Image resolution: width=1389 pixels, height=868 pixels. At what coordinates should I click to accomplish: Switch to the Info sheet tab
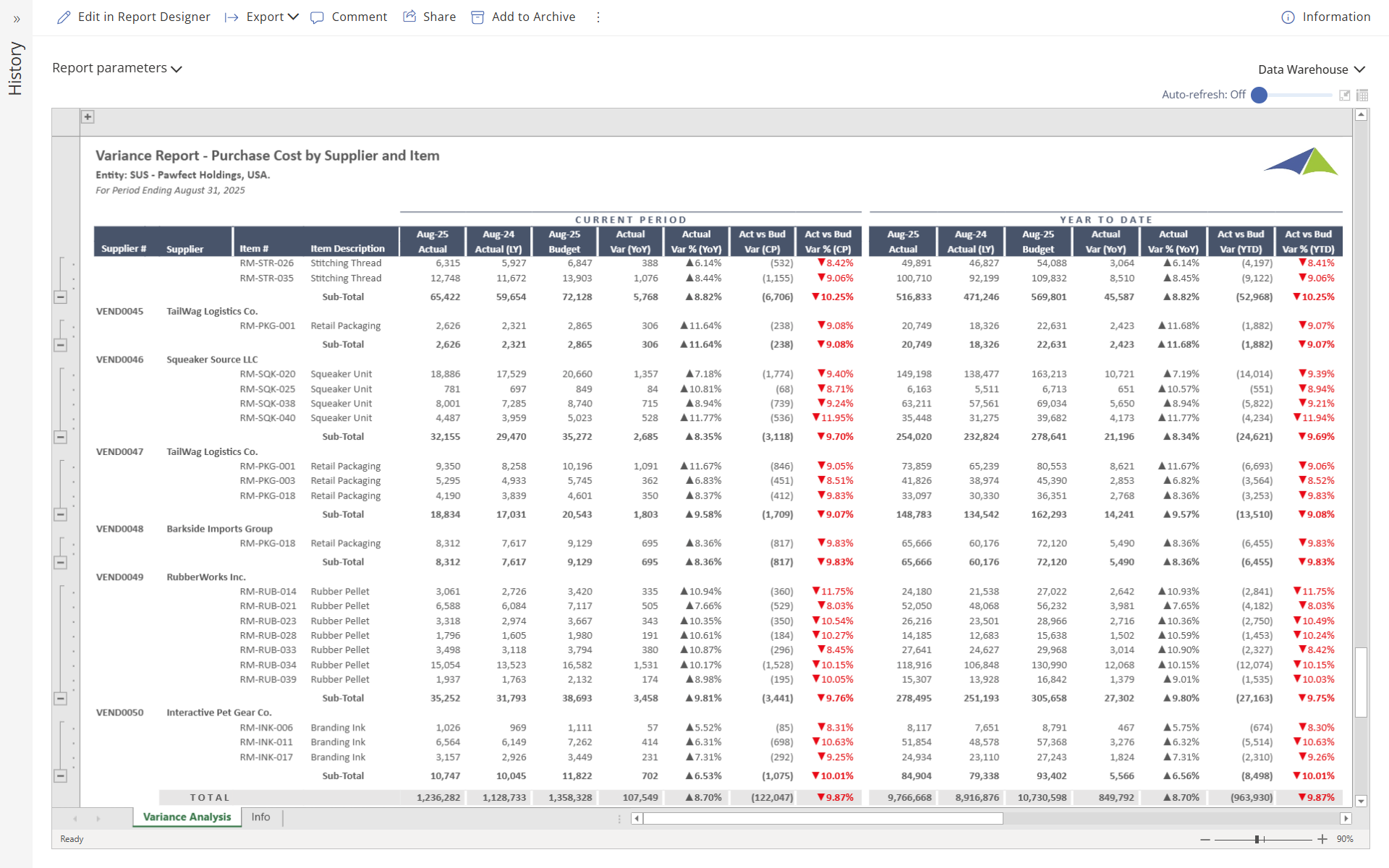tap(260, 817)
